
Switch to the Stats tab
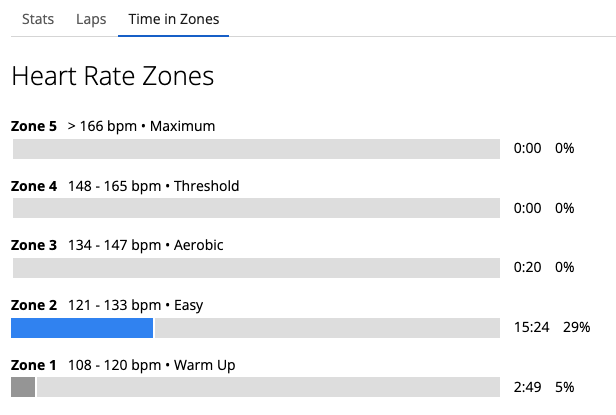[x=38, y=19]
